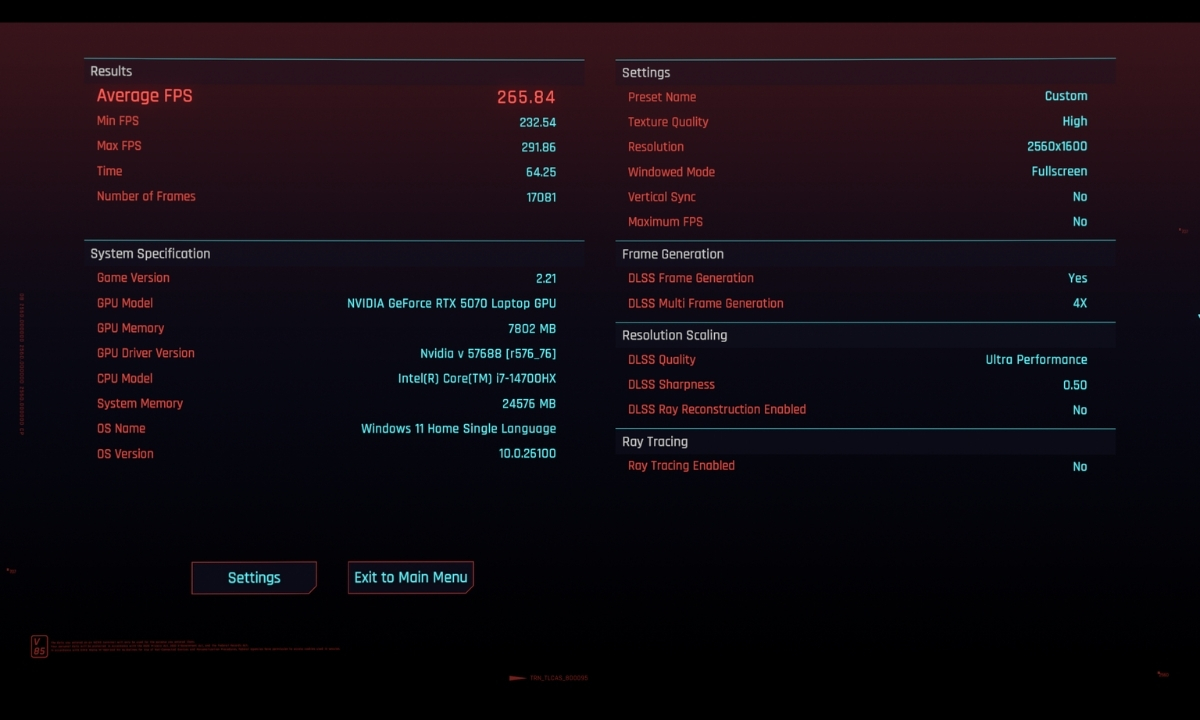Click the Time value 64.25

click(541, 172)
